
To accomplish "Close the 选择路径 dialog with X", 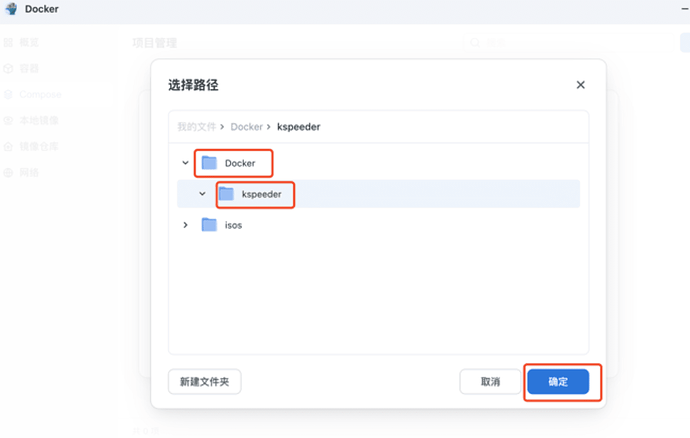I will (x=580, y=85).
